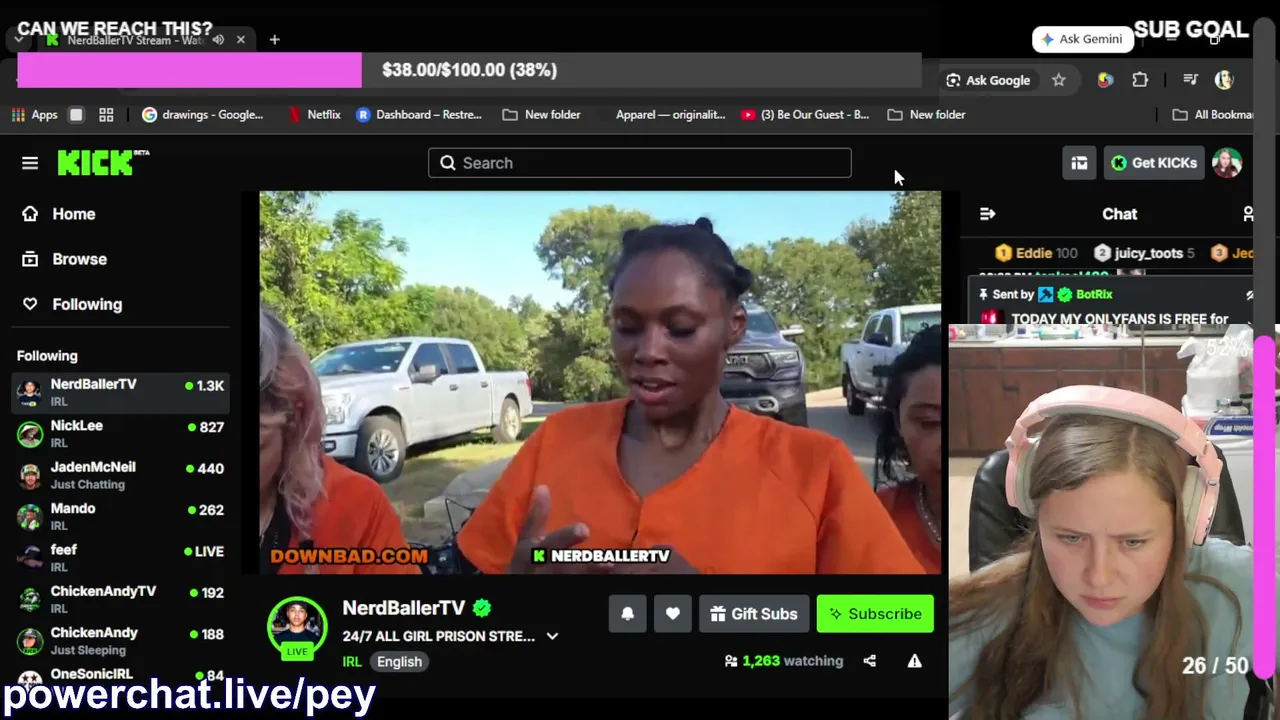Click the NerdBallerTV video player
The width and height of the screenshot is (1280, 720).
[600, 382]
